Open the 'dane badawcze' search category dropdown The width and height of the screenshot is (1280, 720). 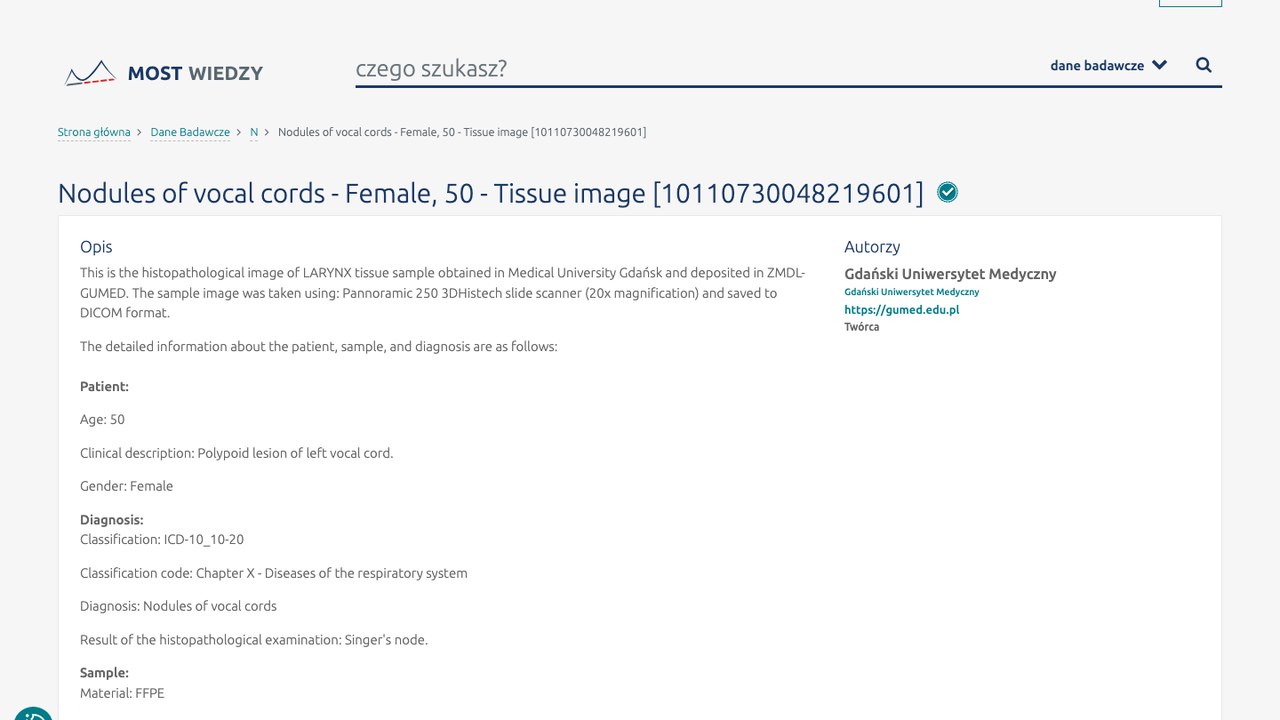pos(1108,65)
